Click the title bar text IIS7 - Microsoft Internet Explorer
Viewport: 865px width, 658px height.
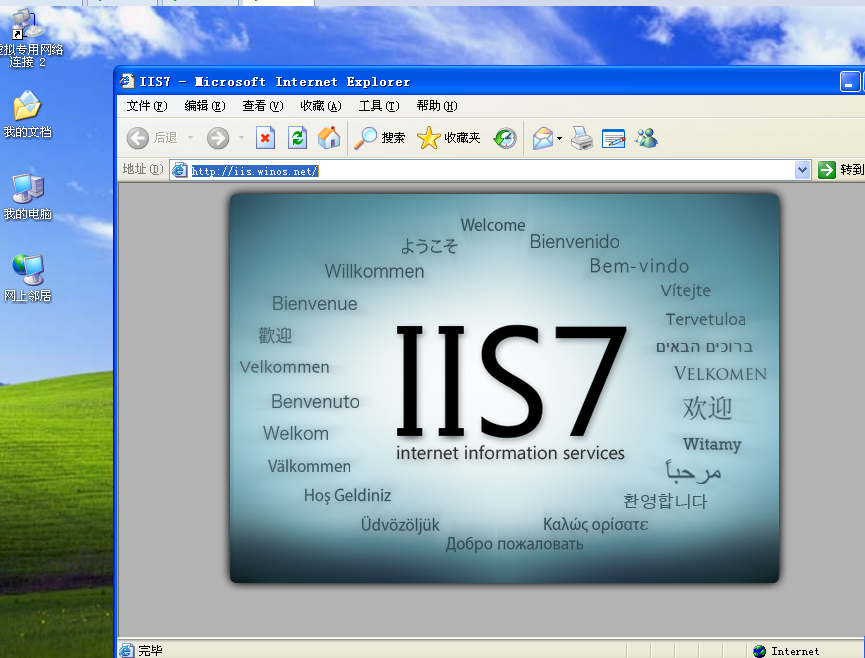(x=275, y=82)
